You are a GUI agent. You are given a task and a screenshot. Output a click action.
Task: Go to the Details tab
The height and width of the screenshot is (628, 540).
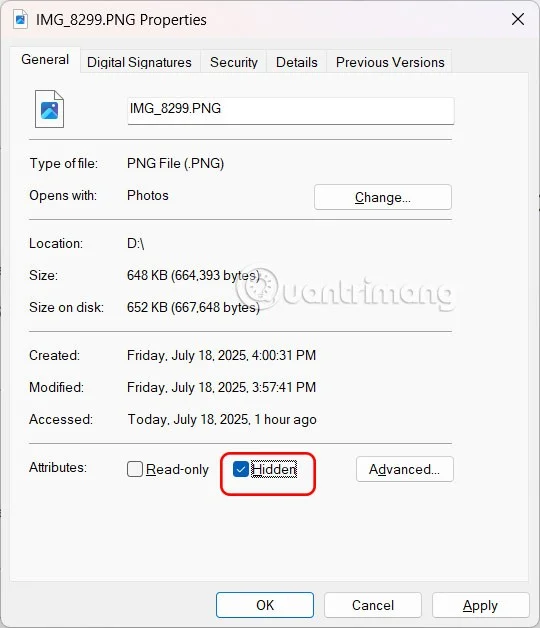coord(296,62)
